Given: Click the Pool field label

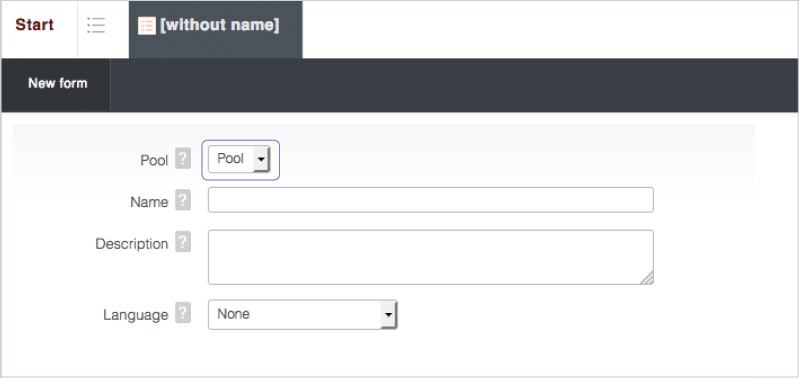Looking at the screenshot, I should click(154, 160).
